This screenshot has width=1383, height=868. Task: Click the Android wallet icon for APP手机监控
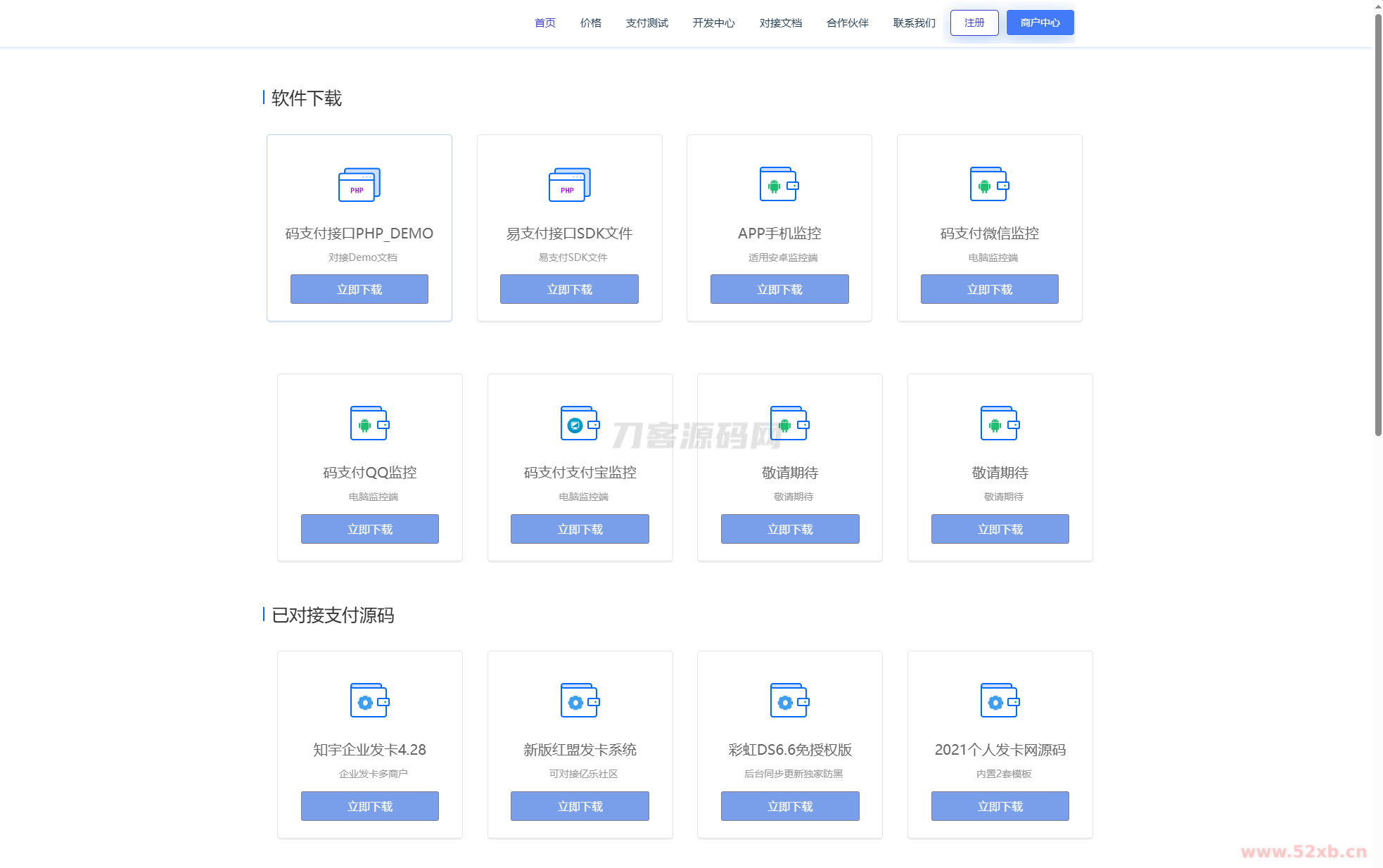point(779,184)
